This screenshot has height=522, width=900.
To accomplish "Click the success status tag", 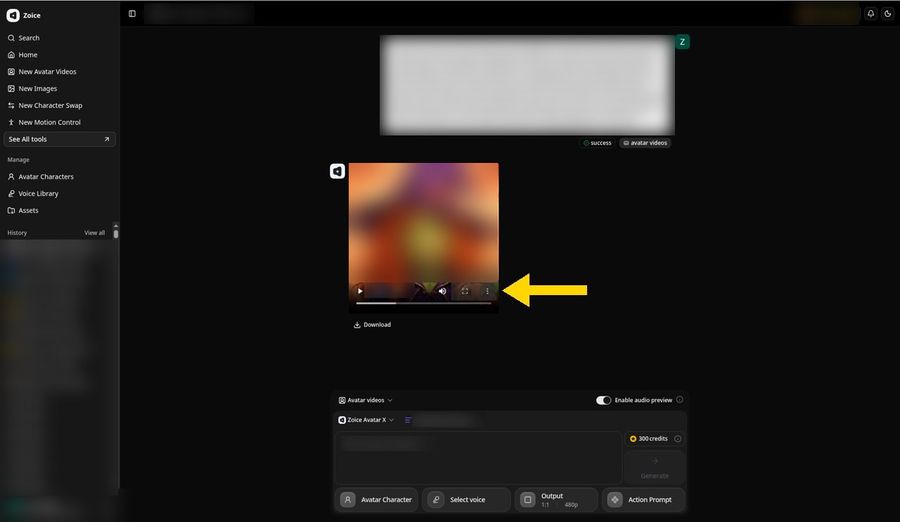I will coord(598,143).
